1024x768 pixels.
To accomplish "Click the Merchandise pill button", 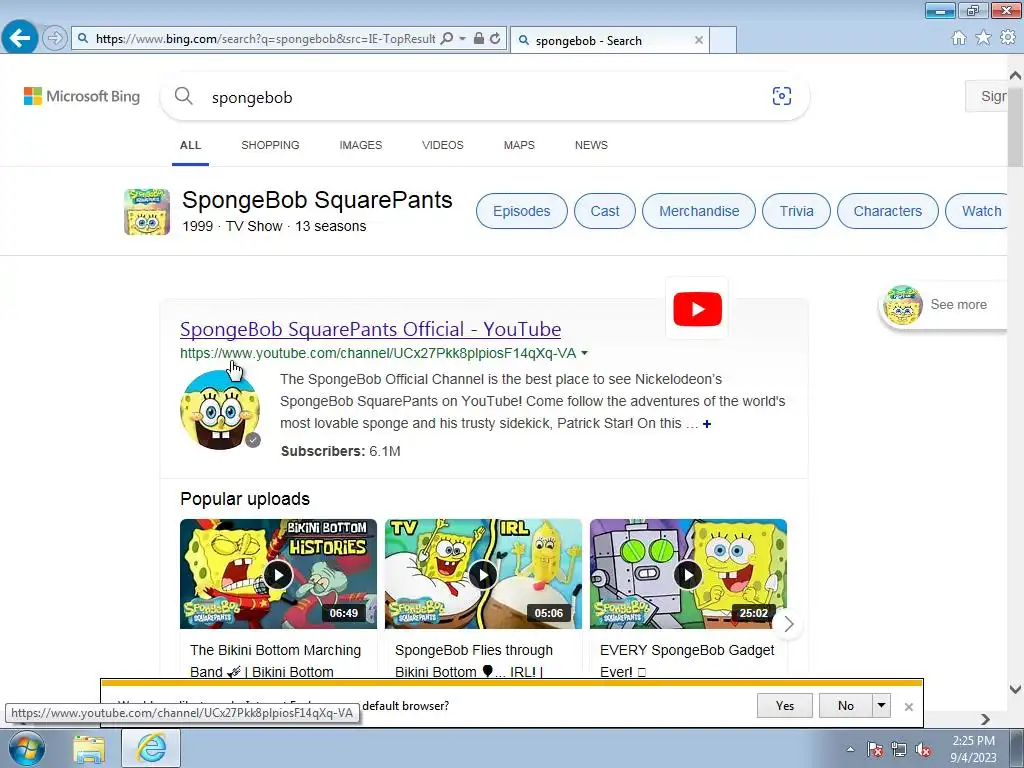I will 699,211.
